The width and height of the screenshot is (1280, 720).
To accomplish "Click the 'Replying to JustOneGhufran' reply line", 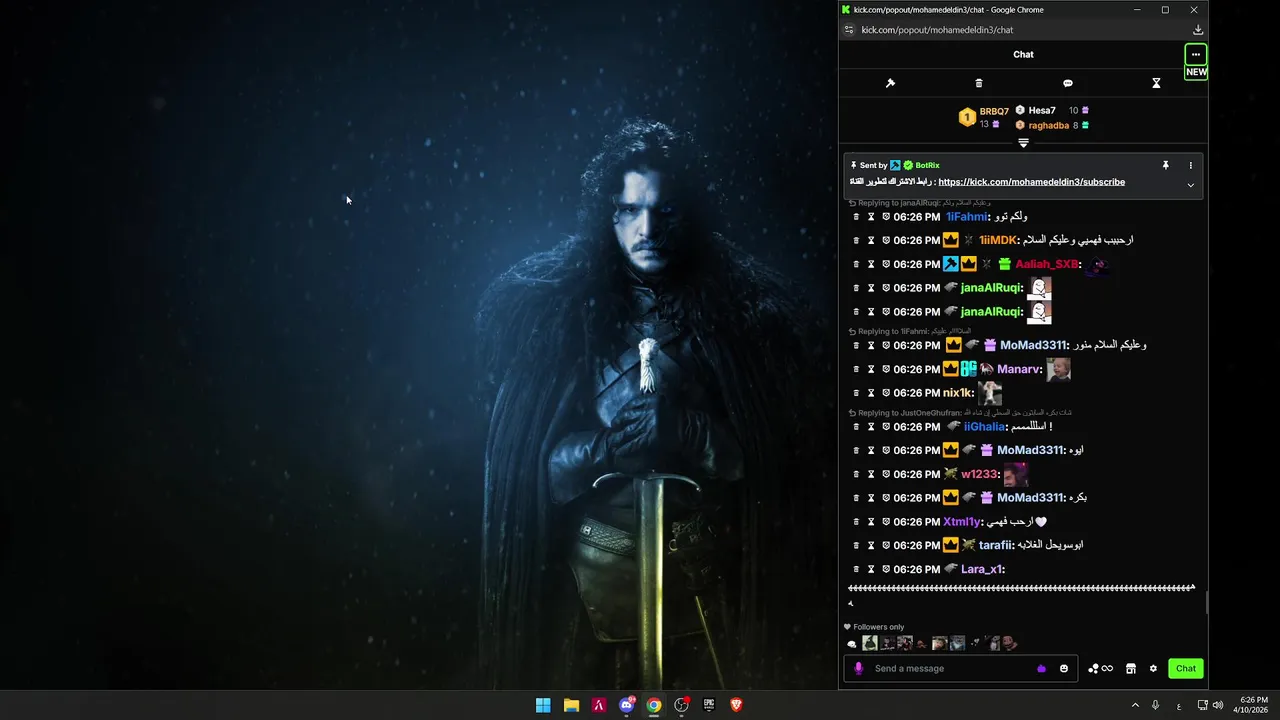I will coord(960,413).
